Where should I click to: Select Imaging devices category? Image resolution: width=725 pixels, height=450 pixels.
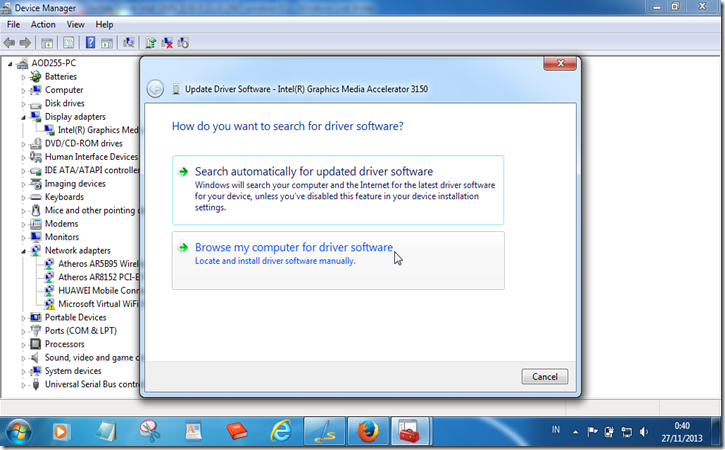[x=75, y=184]
